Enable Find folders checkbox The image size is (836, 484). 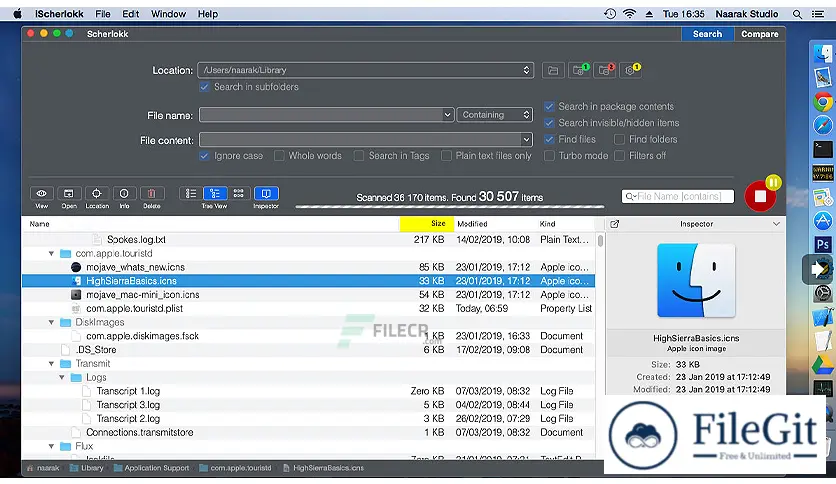coord(619,139)
